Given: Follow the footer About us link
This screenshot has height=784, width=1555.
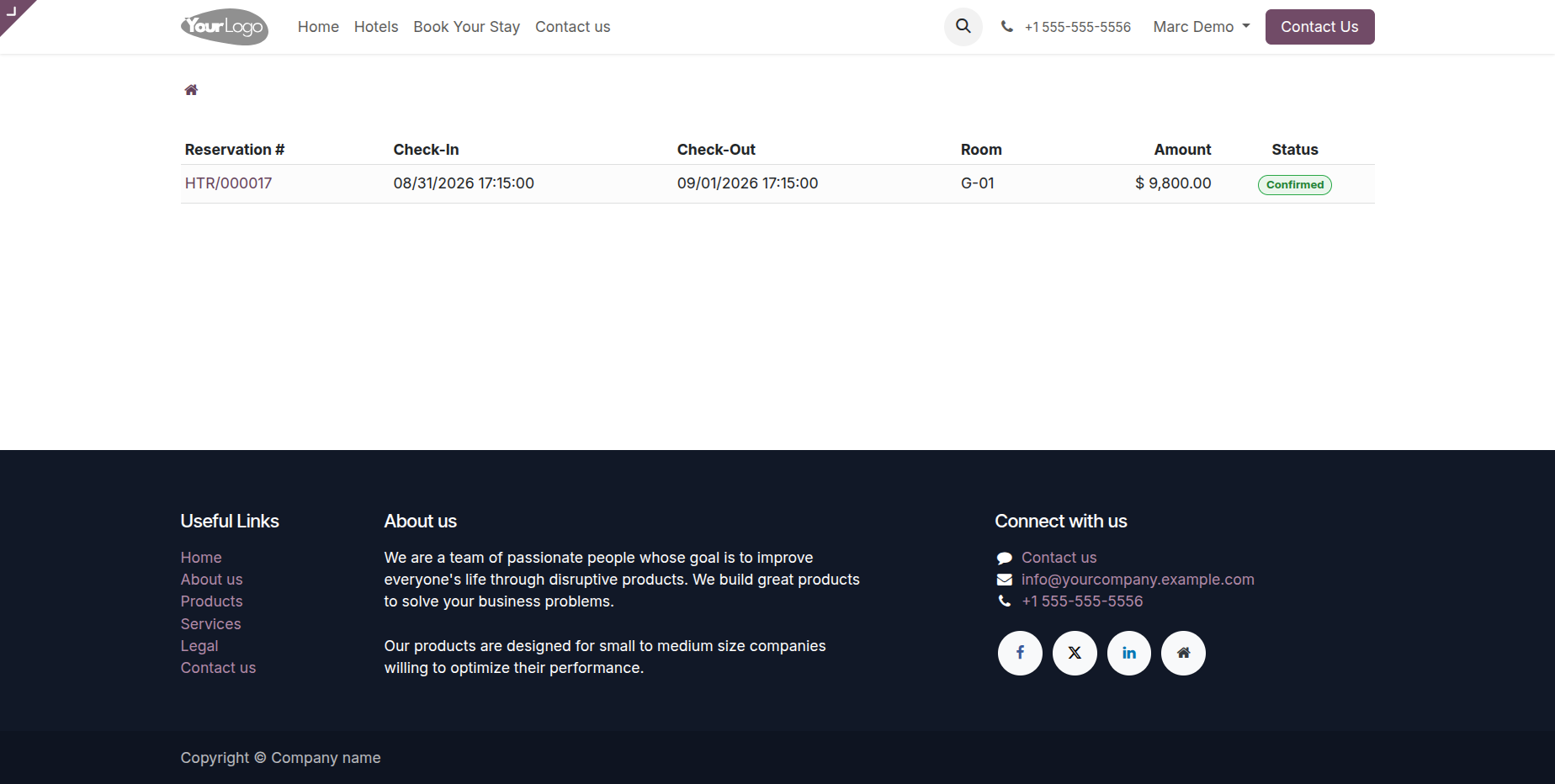Looking at the screenshot, I should click(211, 580).
